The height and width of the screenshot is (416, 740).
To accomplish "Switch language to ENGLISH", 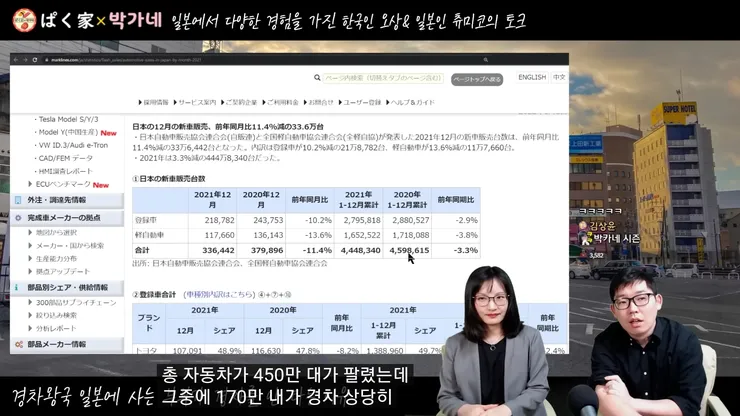I will [x=532, y=77].
